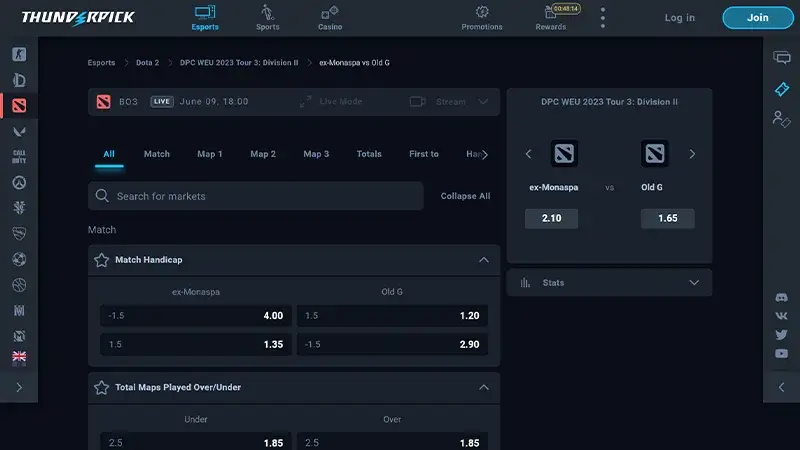Go to previous match arrow
The image size is (800, 450).
528,154
